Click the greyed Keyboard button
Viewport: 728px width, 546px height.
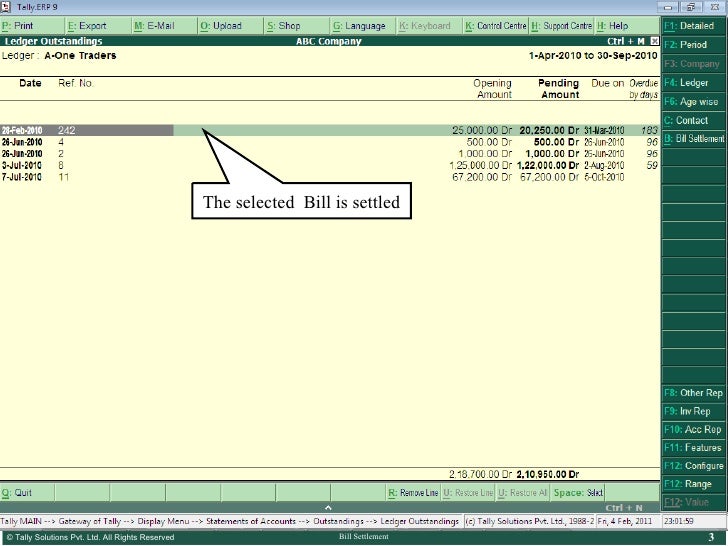pyautogui.click(x=429, y=26)
